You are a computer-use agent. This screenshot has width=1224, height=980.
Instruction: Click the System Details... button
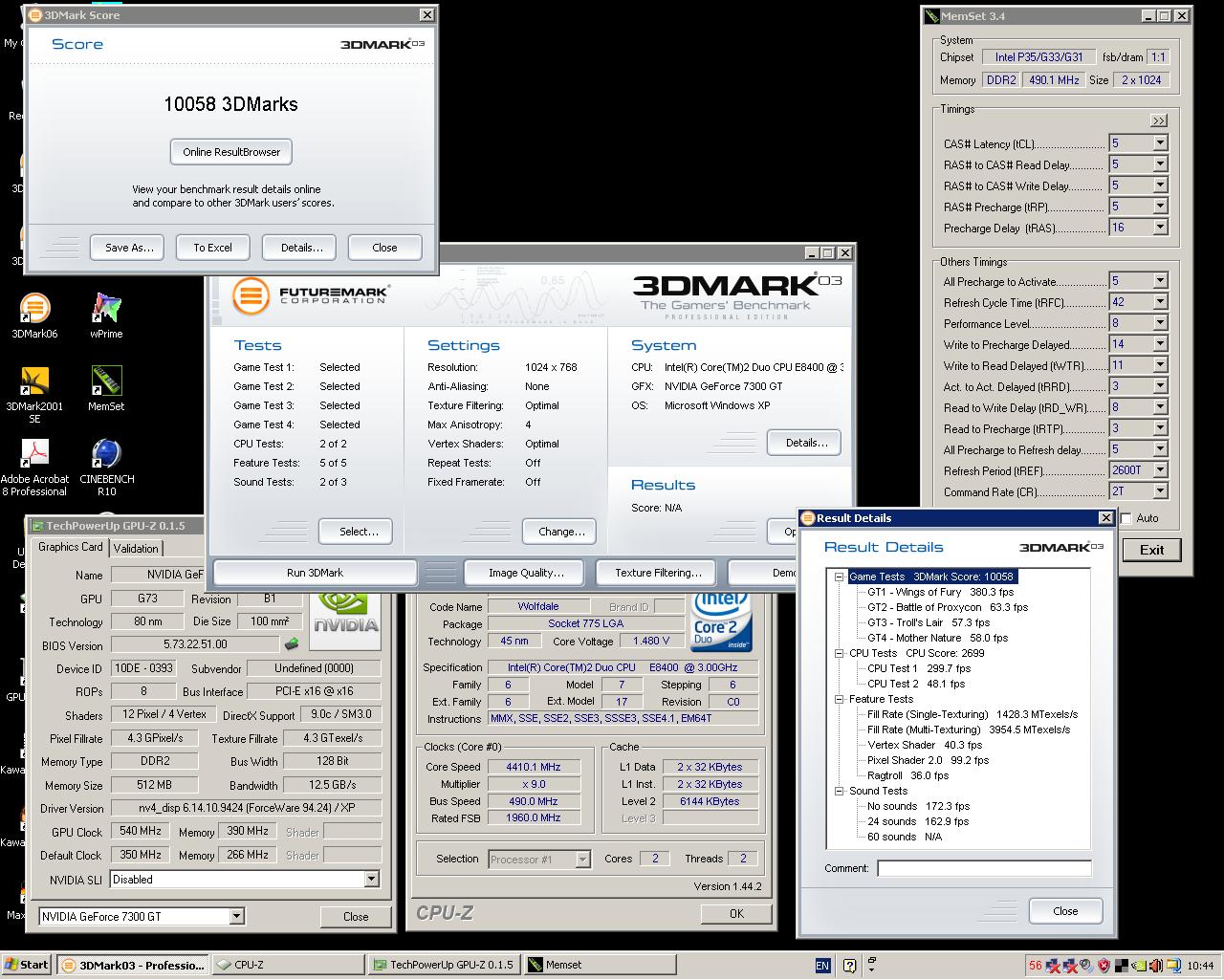pyautogui.click(x=806, y=443)
